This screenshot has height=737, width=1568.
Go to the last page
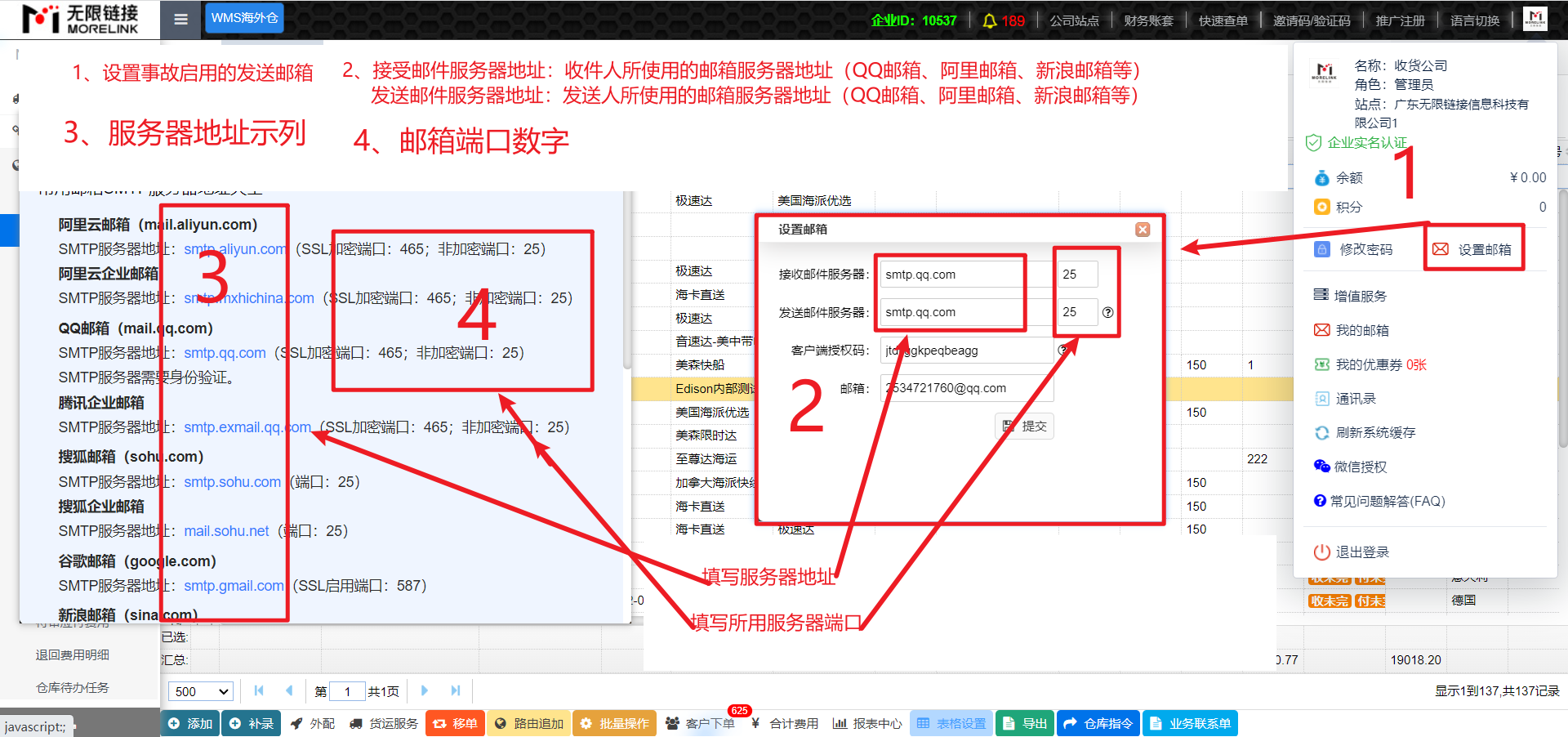pos(456,690)
